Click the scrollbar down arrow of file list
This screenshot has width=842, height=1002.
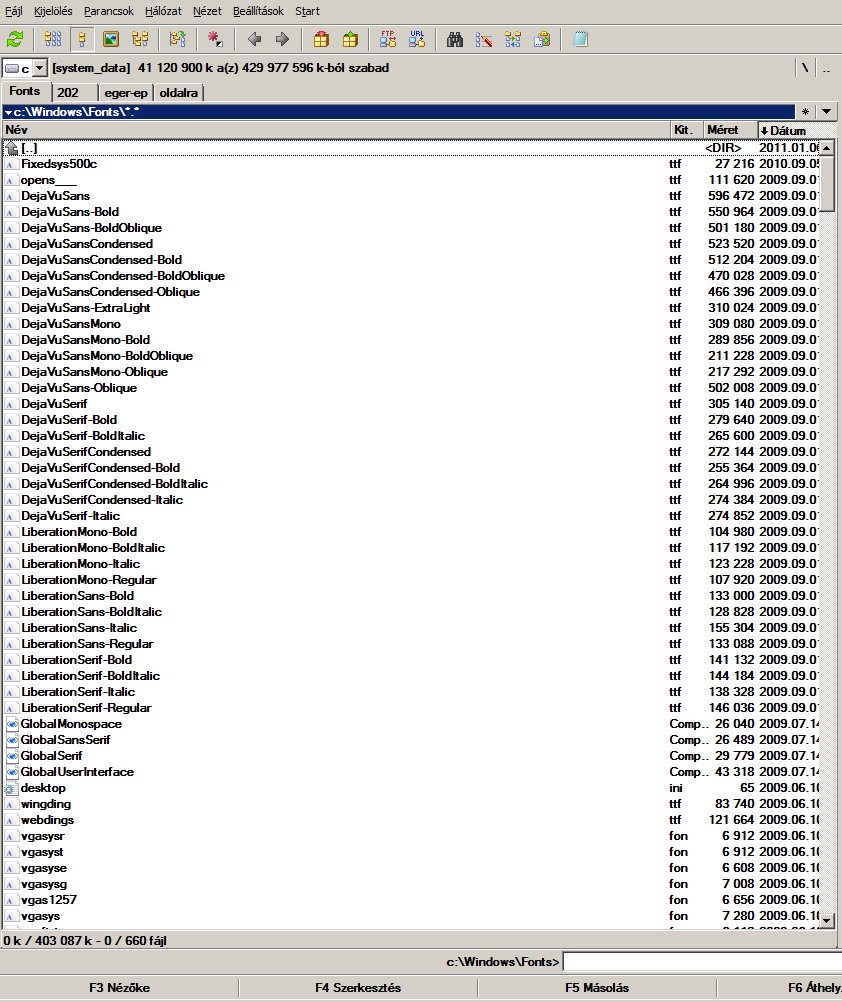(827, 921)
